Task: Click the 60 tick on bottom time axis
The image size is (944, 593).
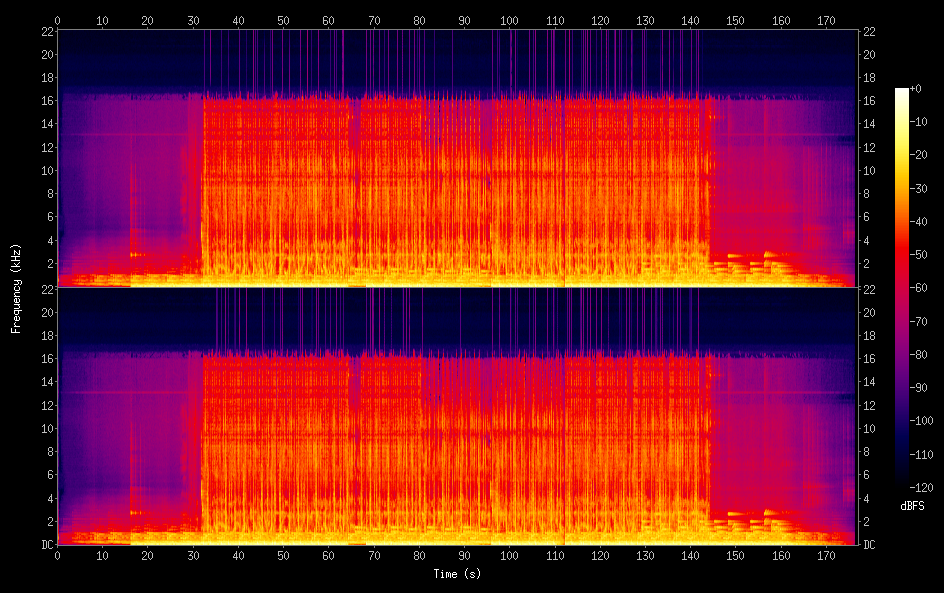Action: click(328, 556)
